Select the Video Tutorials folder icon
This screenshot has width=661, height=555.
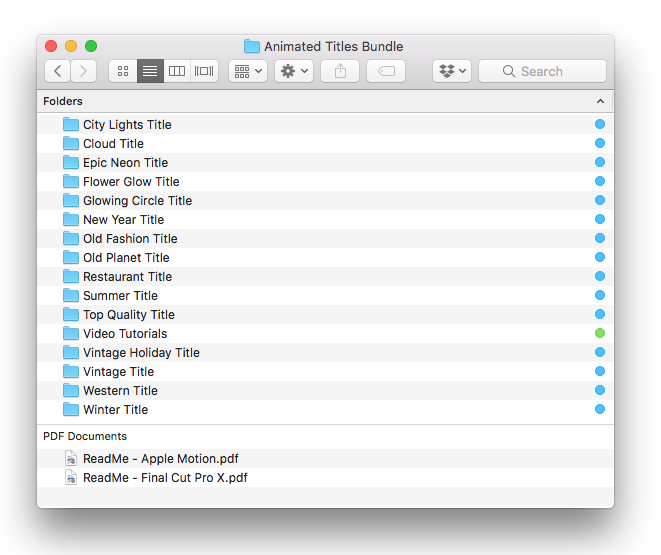pos(71,333)
